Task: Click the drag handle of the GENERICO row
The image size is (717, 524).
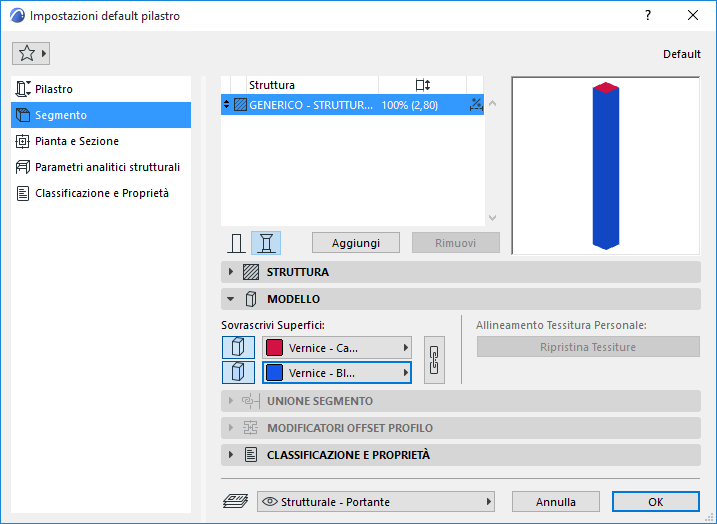Action: coord(226,105)
